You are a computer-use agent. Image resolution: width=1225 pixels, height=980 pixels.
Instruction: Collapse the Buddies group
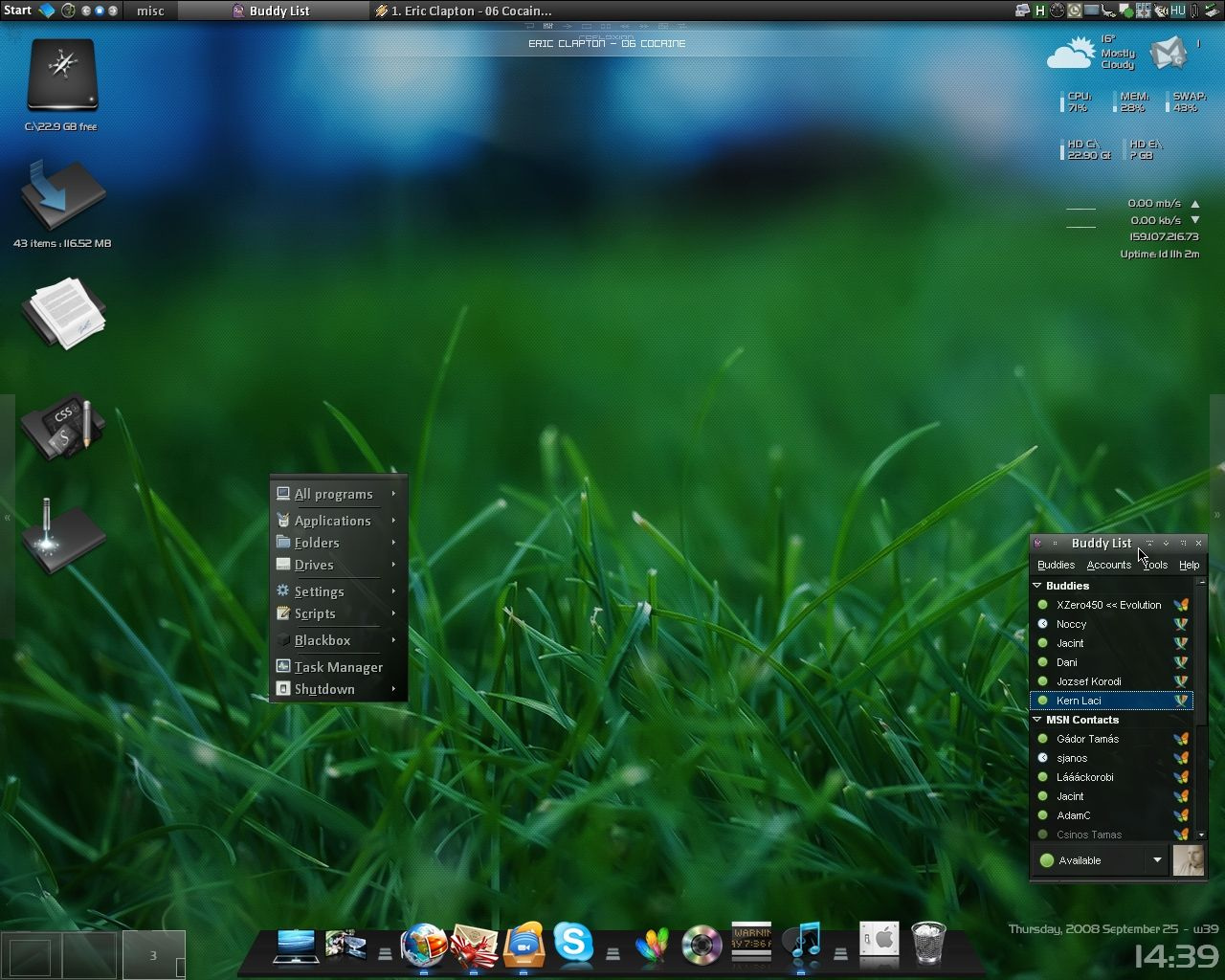pyautogui.click(x=1037, y=586)
